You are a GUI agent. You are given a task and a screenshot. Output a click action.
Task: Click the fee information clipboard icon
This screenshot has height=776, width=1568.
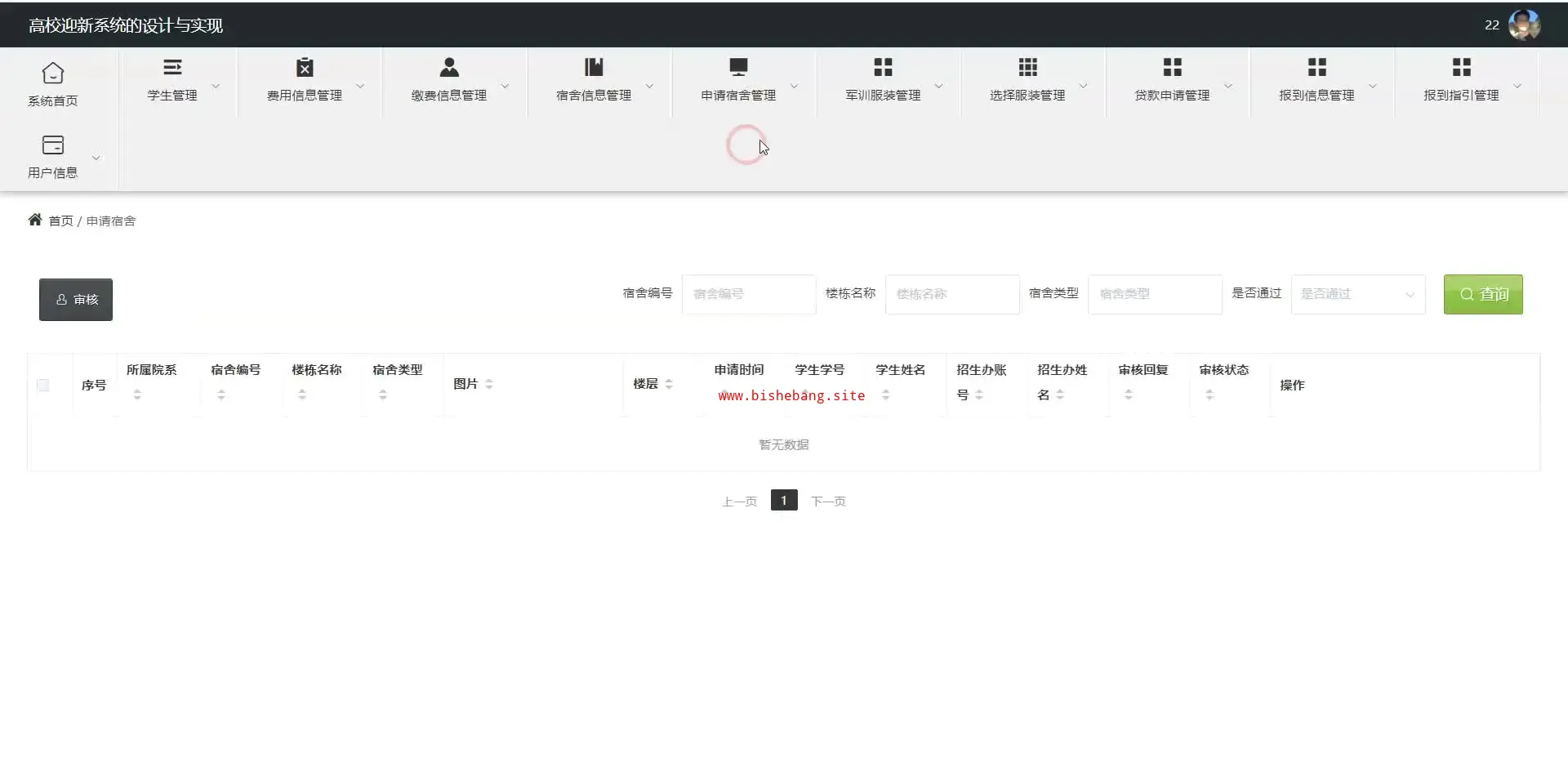[305, 67]
